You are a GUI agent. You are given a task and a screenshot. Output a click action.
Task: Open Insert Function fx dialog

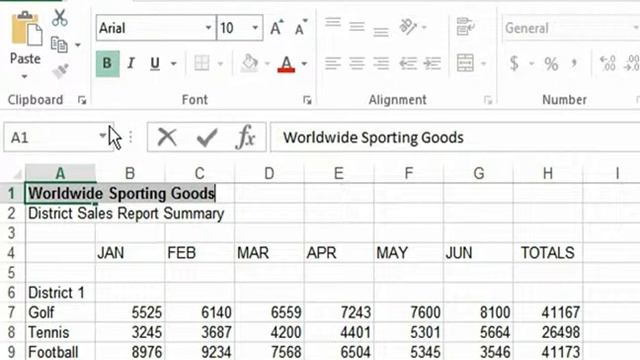(245, 137)
